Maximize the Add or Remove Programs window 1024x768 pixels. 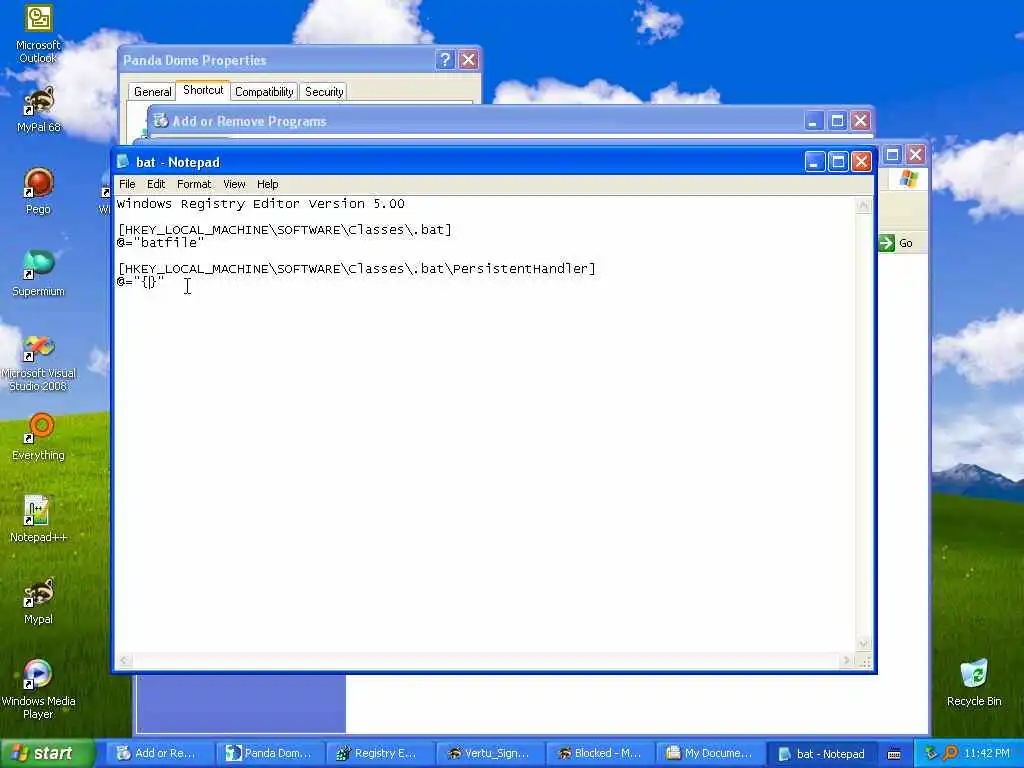click(x=837, y=120)
